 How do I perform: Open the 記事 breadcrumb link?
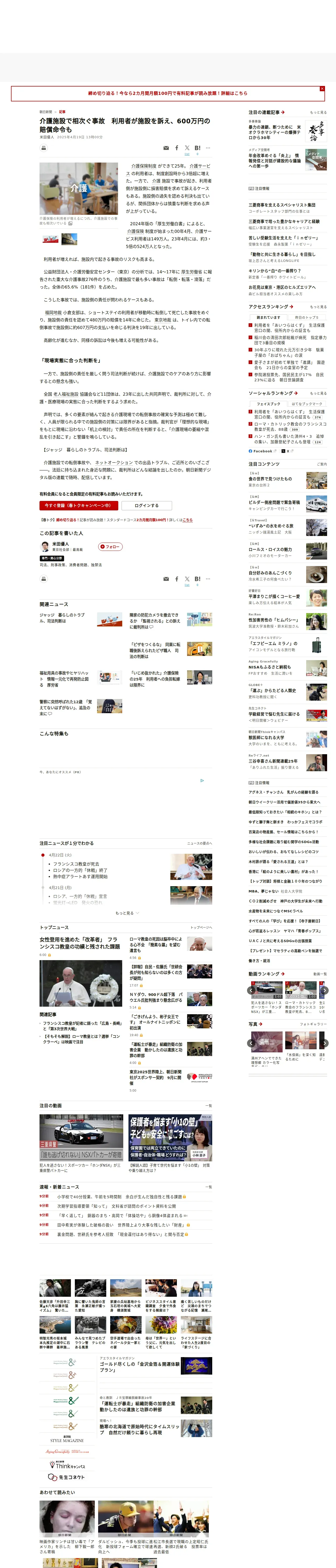62,112
